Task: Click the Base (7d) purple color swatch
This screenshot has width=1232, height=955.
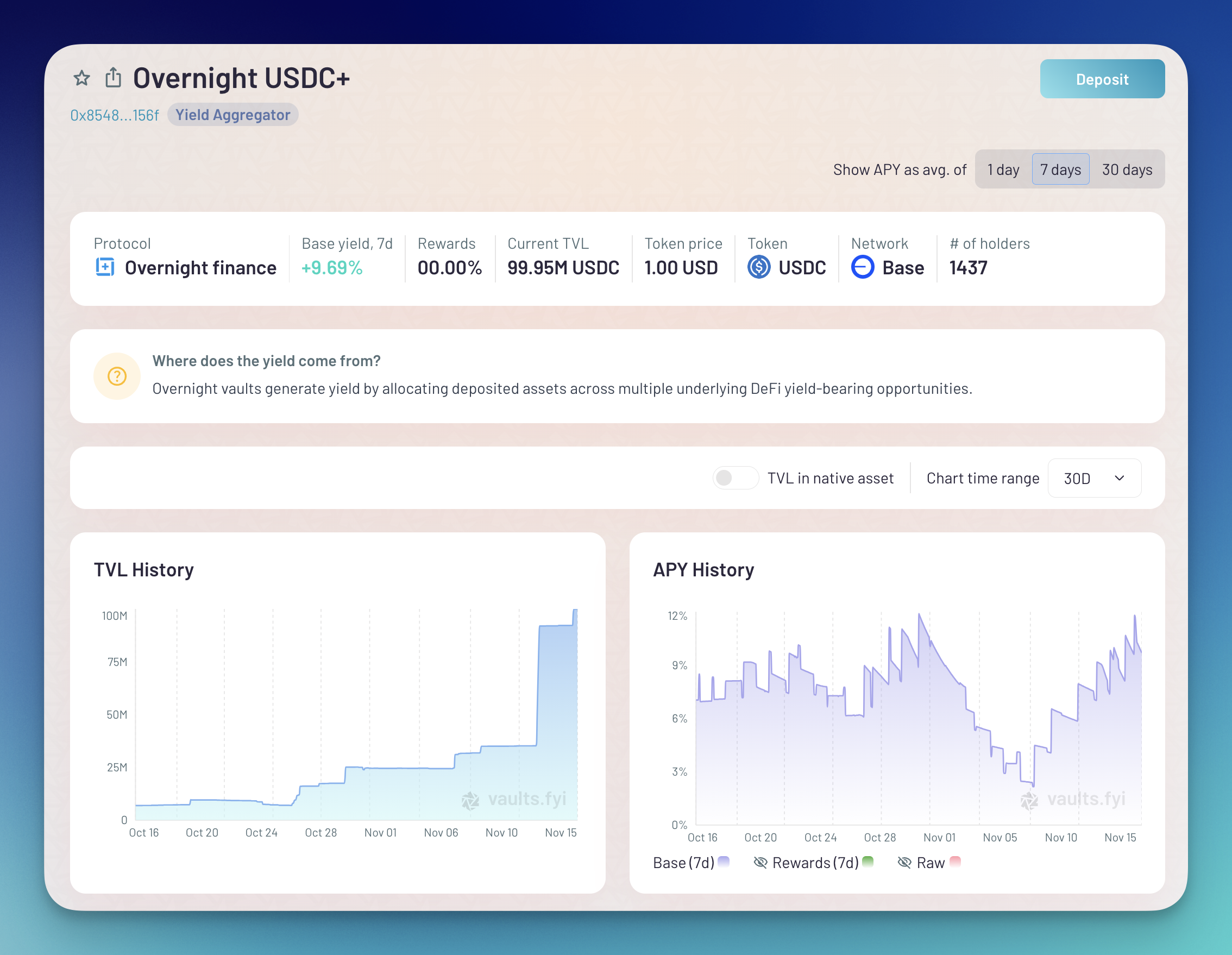Action: point(724,862)
